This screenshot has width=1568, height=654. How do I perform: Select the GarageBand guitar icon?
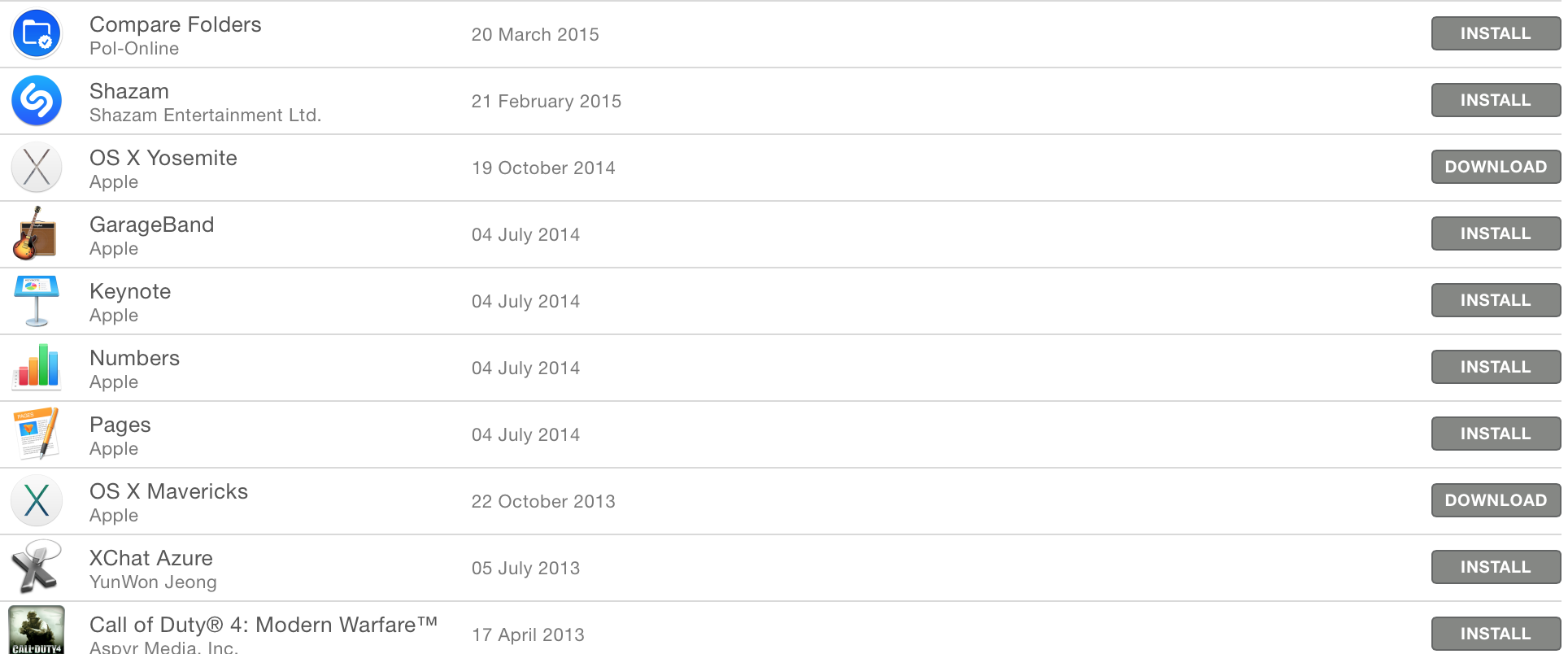point(35,234)
